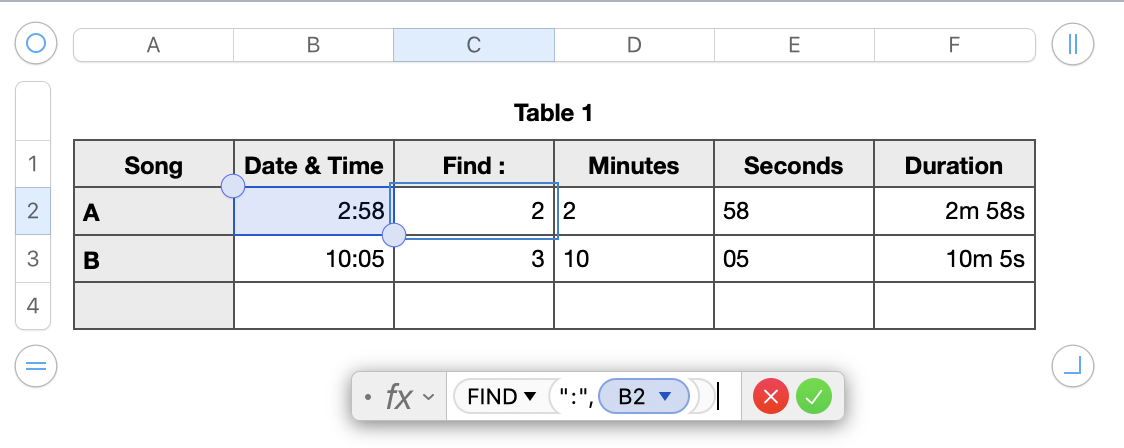This screenshot has height=448, width=1124.
Task: Click the formula editor drag handle dot
Action: click(369, 397)
